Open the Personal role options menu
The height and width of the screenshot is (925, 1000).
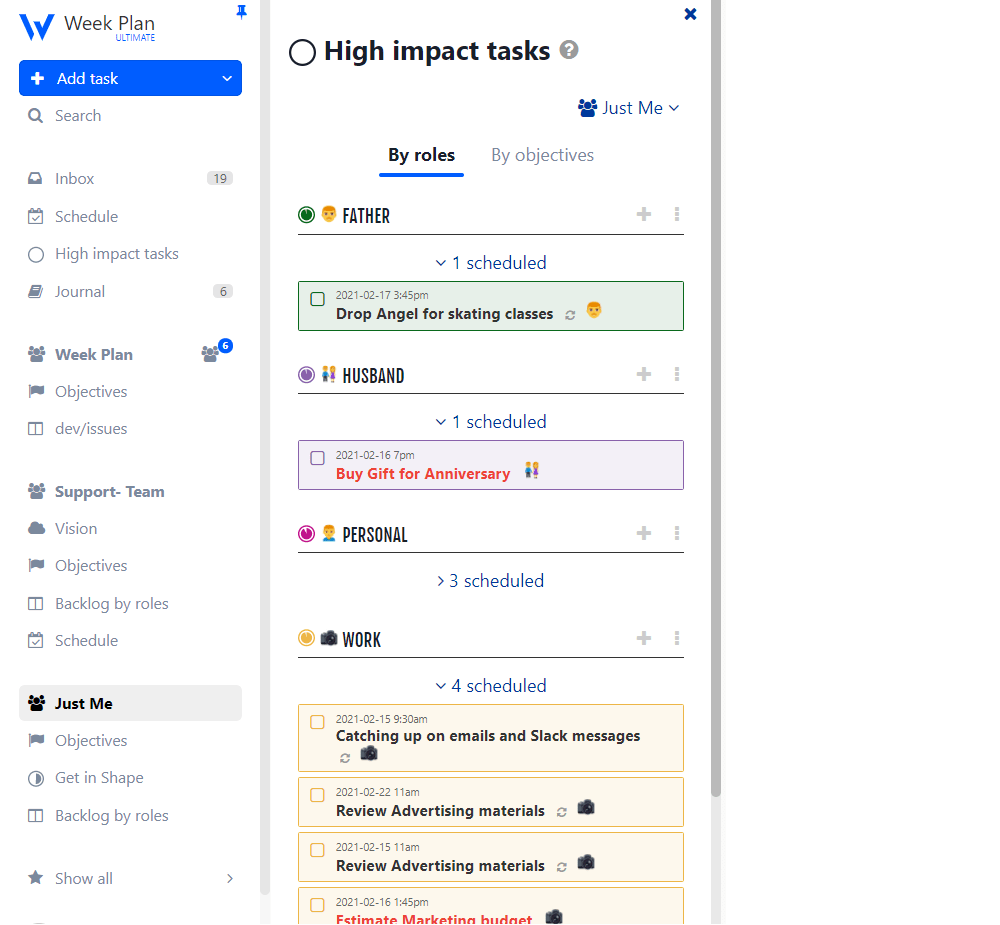point(677,533)
